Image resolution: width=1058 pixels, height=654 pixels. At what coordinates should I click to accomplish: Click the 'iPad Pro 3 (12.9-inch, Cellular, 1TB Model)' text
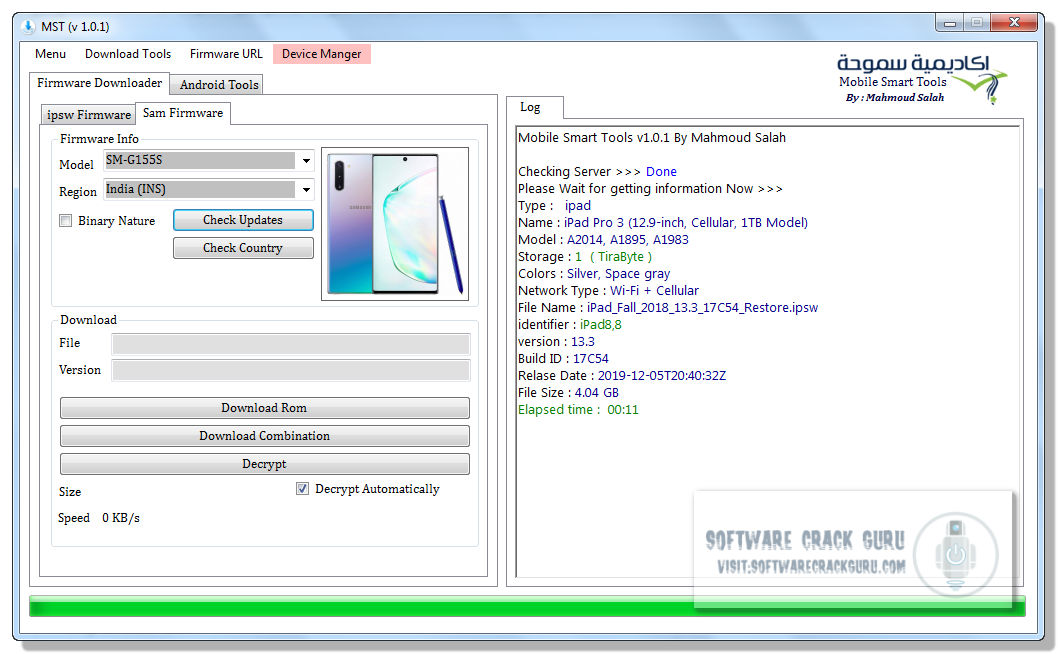coord(686,223)
